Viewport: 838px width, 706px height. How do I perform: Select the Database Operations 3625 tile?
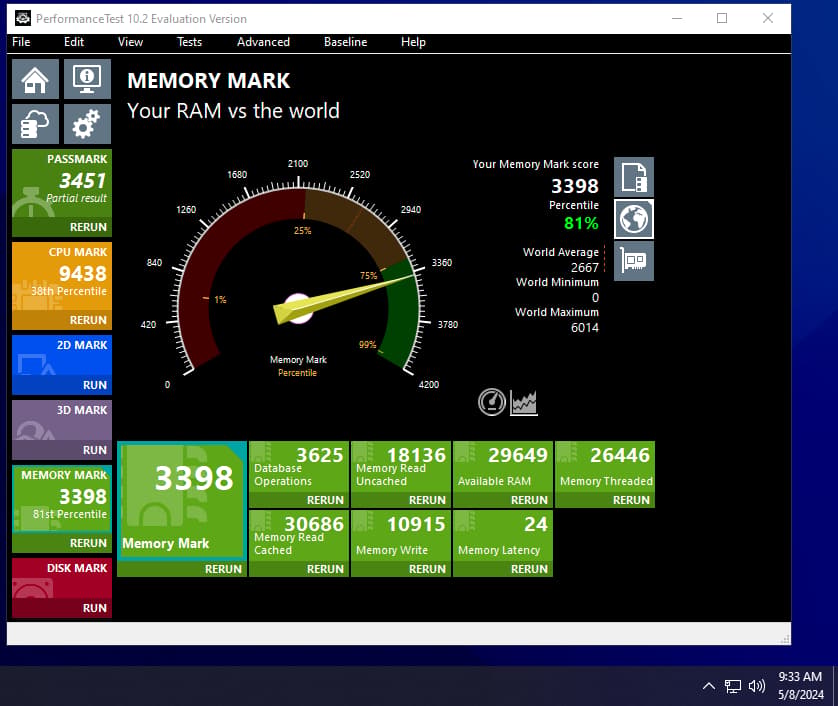299,467
